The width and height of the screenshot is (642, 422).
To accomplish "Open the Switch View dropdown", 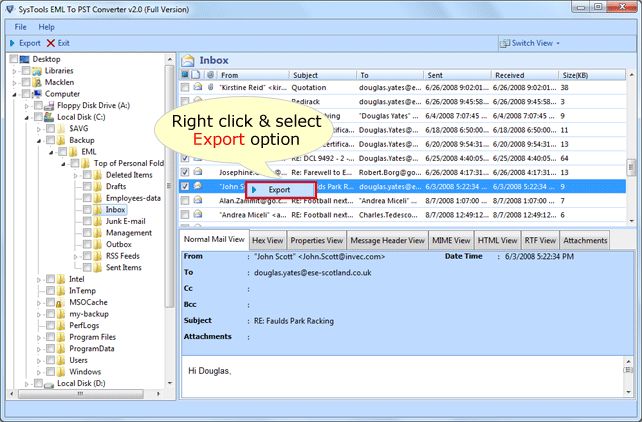I will 530,43.
